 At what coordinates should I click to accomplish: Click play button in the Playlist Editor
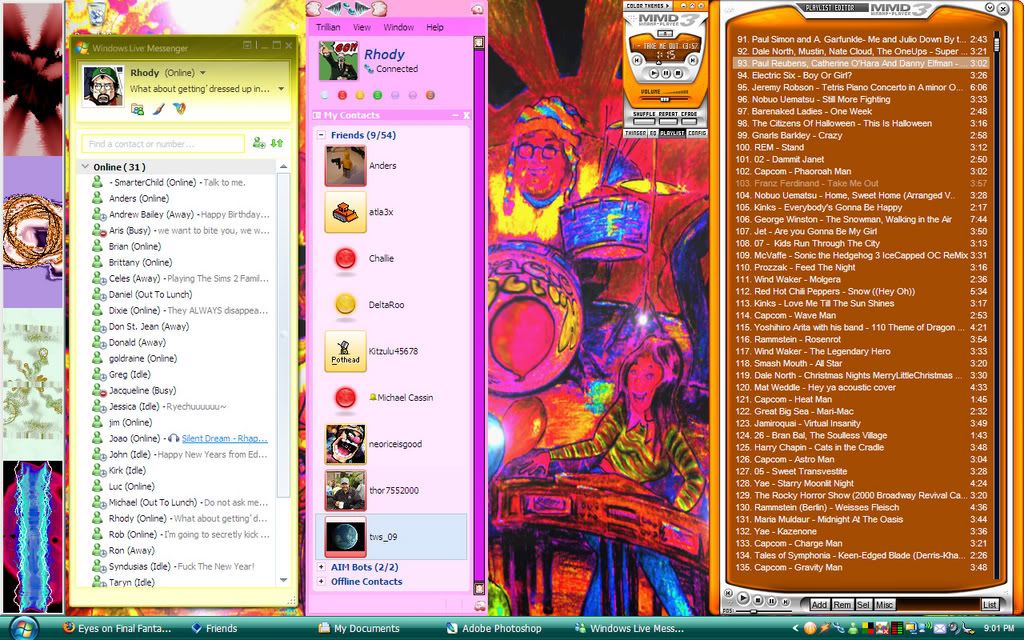743,598
